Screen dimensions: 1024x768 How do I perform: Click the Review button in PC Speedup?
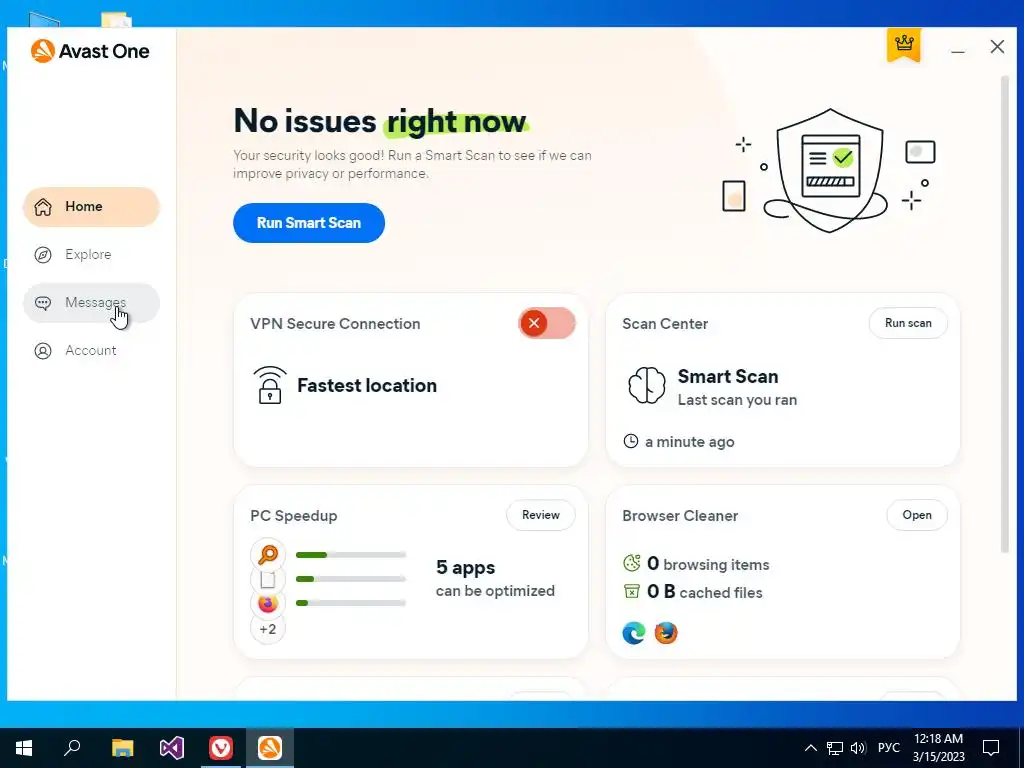pos(541,515)
